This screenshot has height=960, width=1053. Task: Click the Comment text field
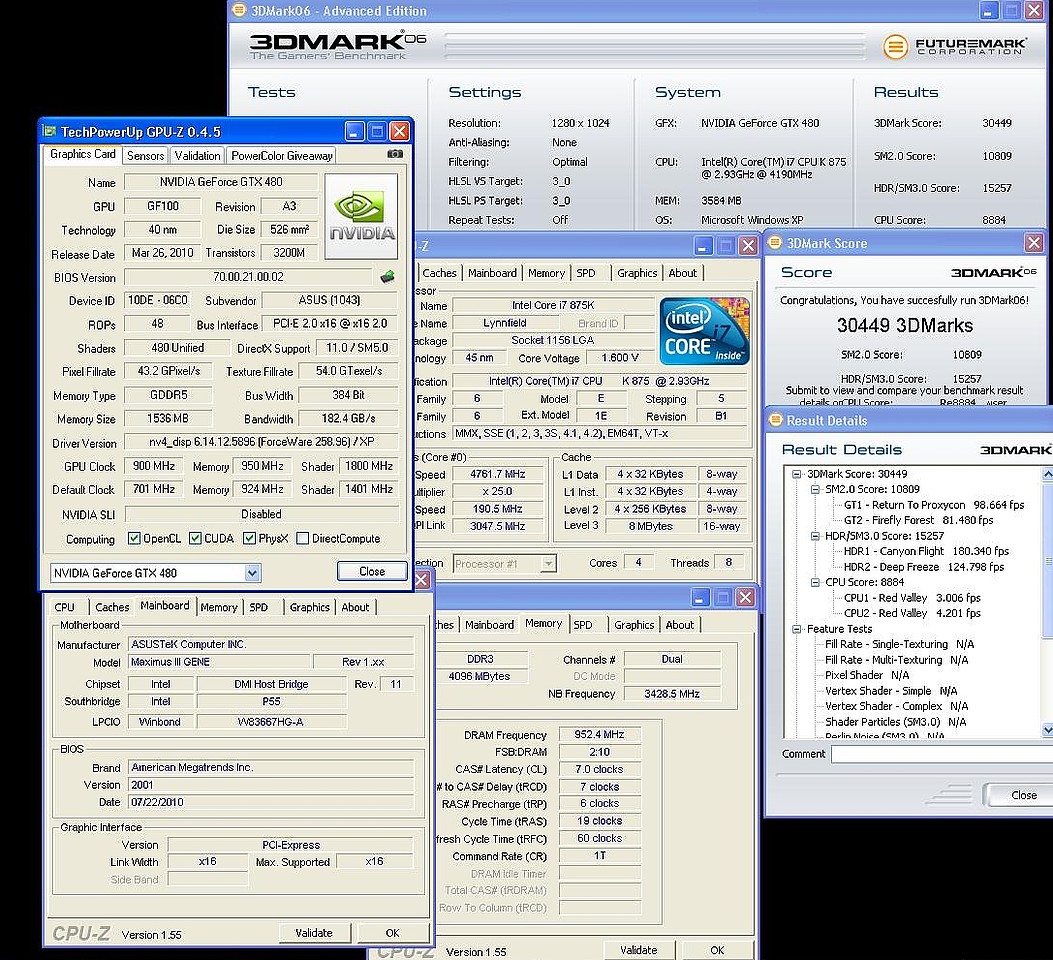pyautogui.click(x=940, y=754)
